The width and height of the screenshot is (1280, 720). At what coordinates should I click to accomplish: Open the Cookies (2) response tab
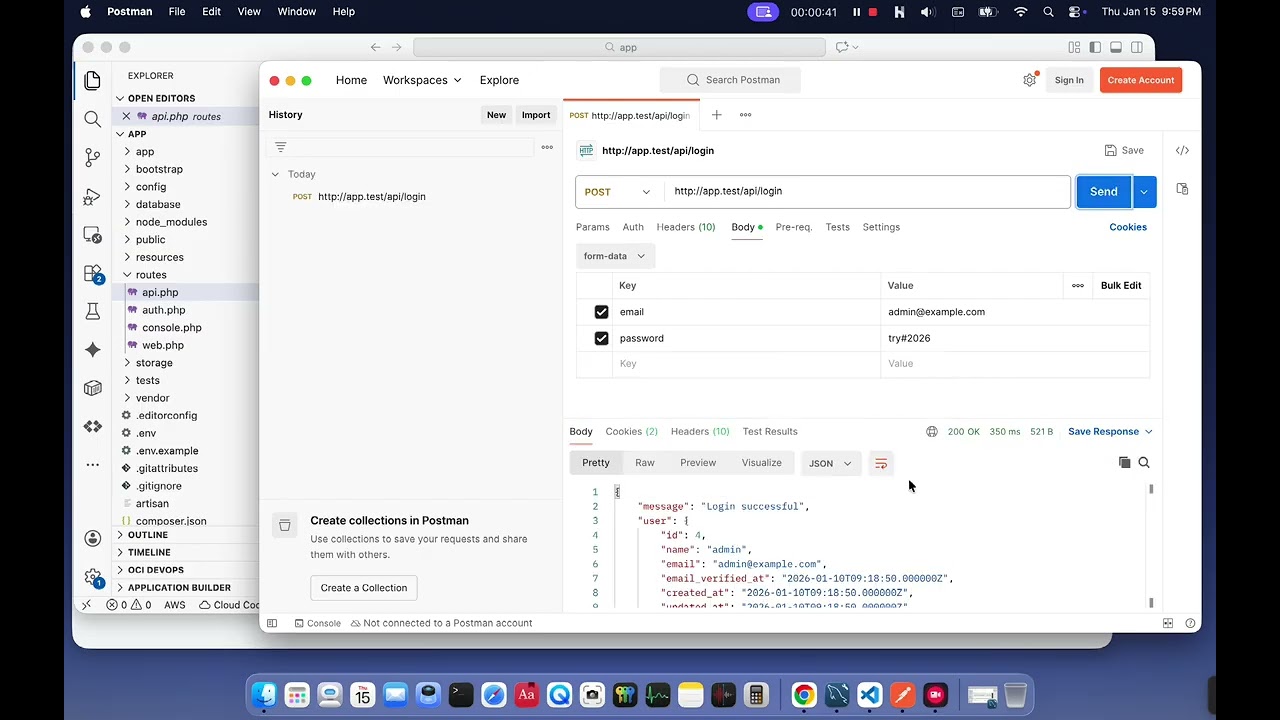[631, 432]
